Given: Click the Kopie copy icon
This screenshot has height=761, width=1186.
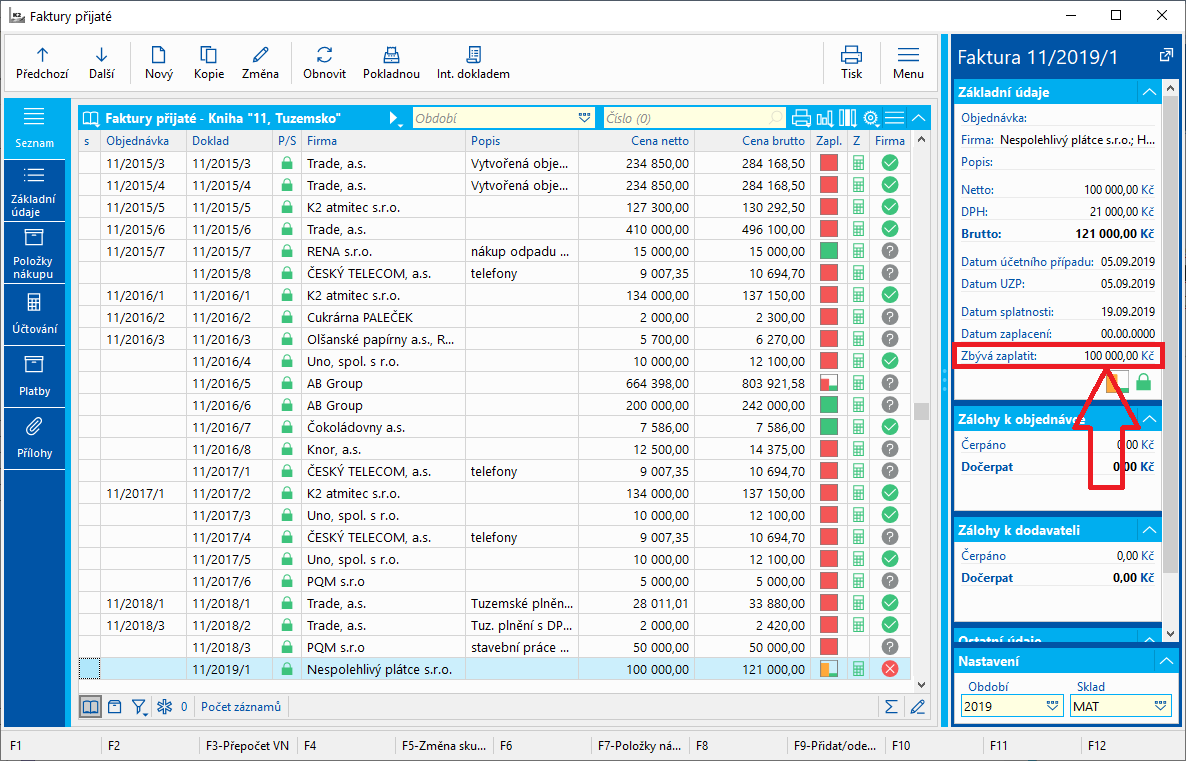Looking at the screenshot, I should pos(208,56).
